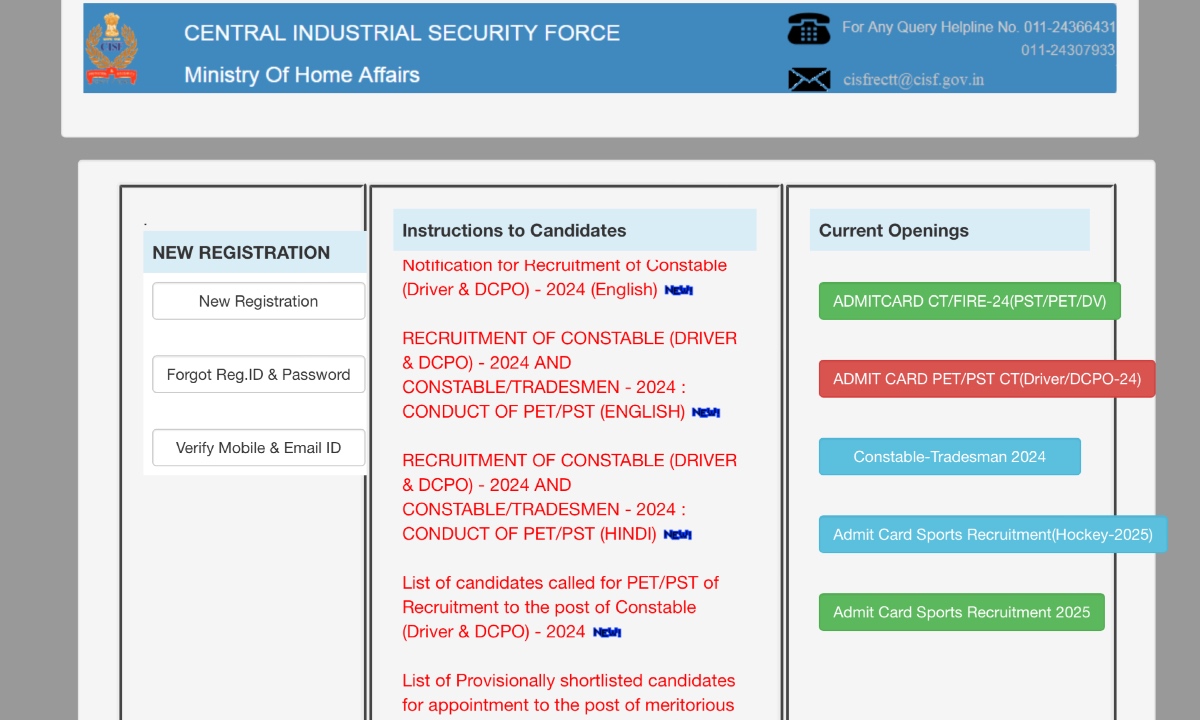
Task: Click the CISF emblem logo
Action: coord(111,48)
